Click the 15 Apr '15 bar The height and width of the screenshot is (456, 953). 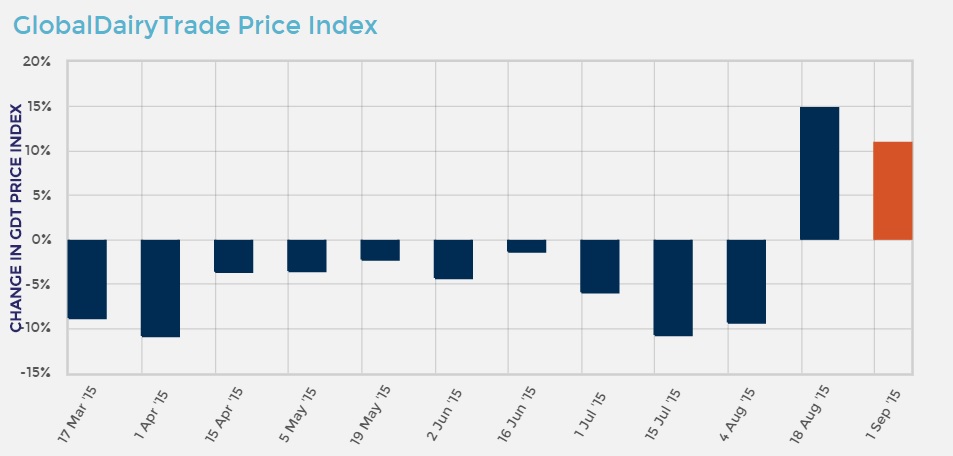point(234,256)
